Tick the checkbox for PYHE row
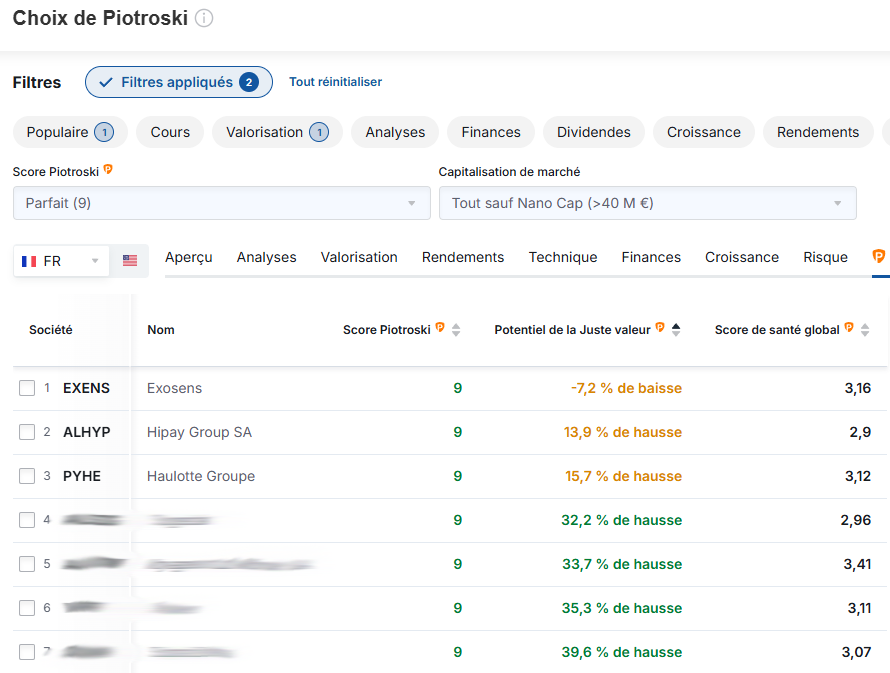This screenshot has height=673, width=890. tap(27, 476)
